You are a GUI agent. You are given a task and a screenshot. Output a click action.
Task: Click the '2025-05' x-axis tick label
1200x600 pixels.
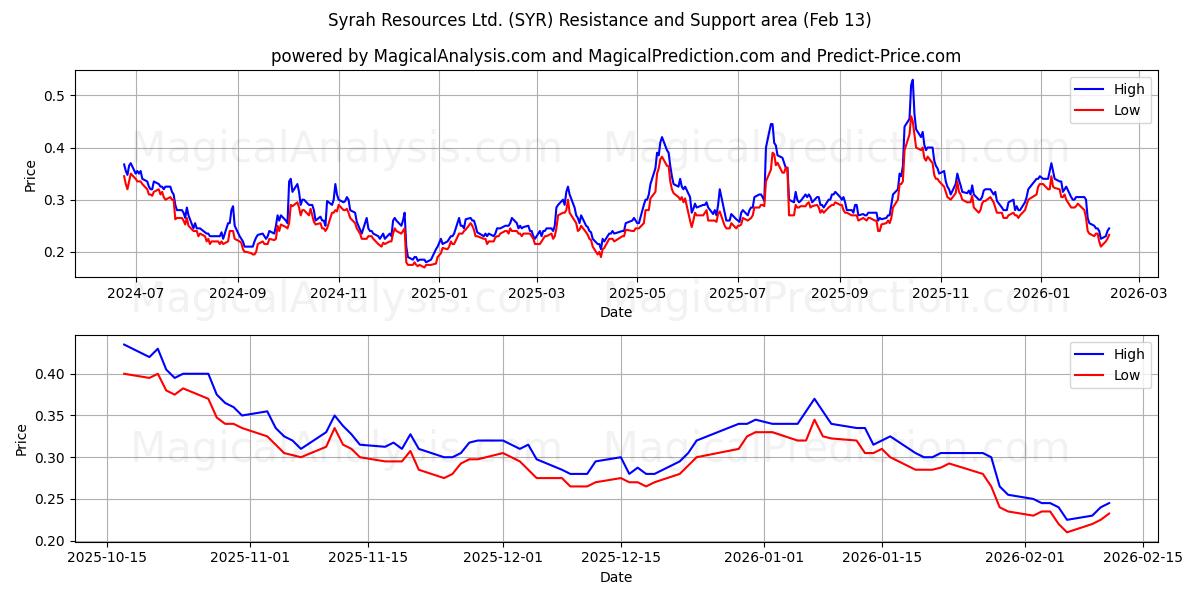tap(637, 294)
